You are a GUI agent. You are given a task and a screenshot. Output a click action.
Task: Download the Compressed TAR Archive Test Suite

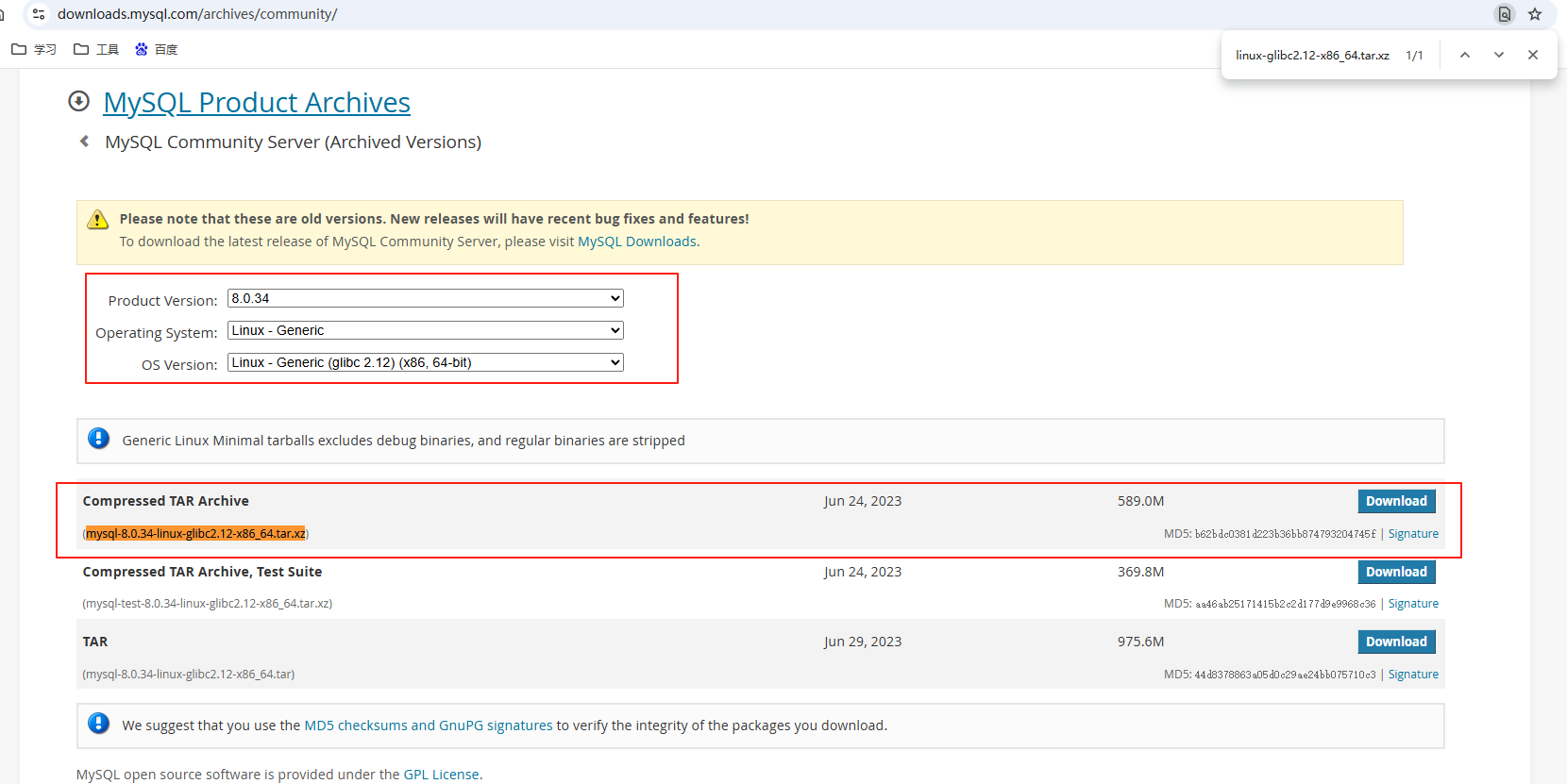click(1396, 572)
